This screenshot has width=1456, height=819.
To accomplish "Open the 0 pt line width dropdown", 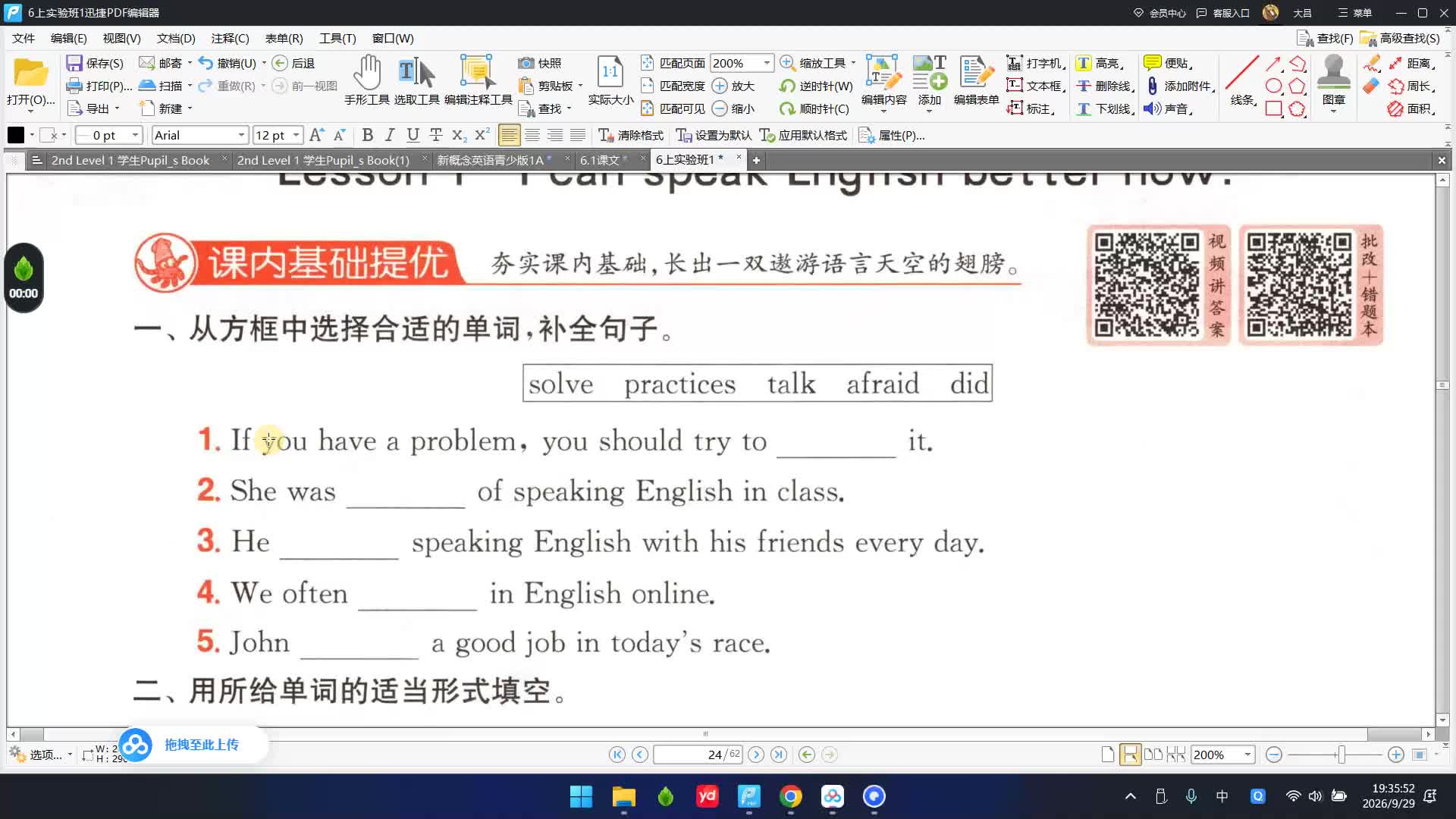I will [x=135, y=135].
